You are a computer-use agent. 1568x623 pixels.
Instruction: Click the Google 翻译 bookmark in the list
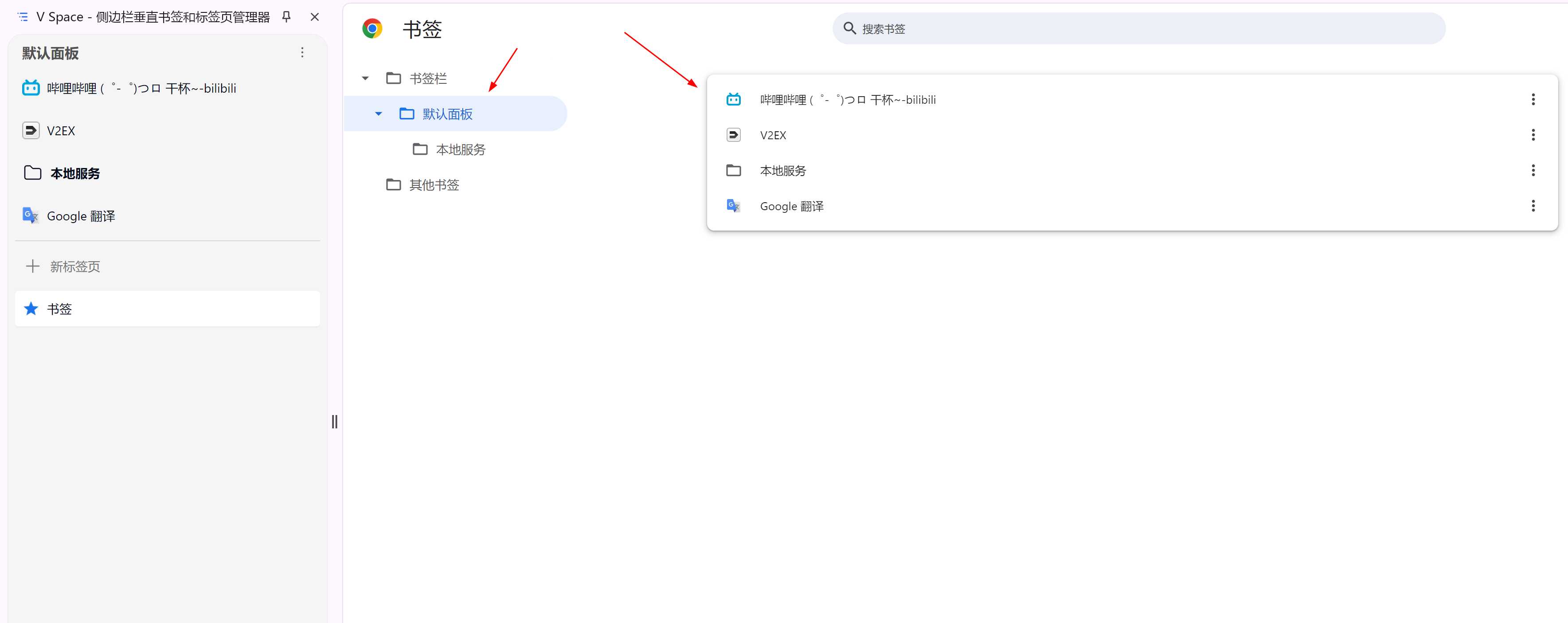[791, 206]
